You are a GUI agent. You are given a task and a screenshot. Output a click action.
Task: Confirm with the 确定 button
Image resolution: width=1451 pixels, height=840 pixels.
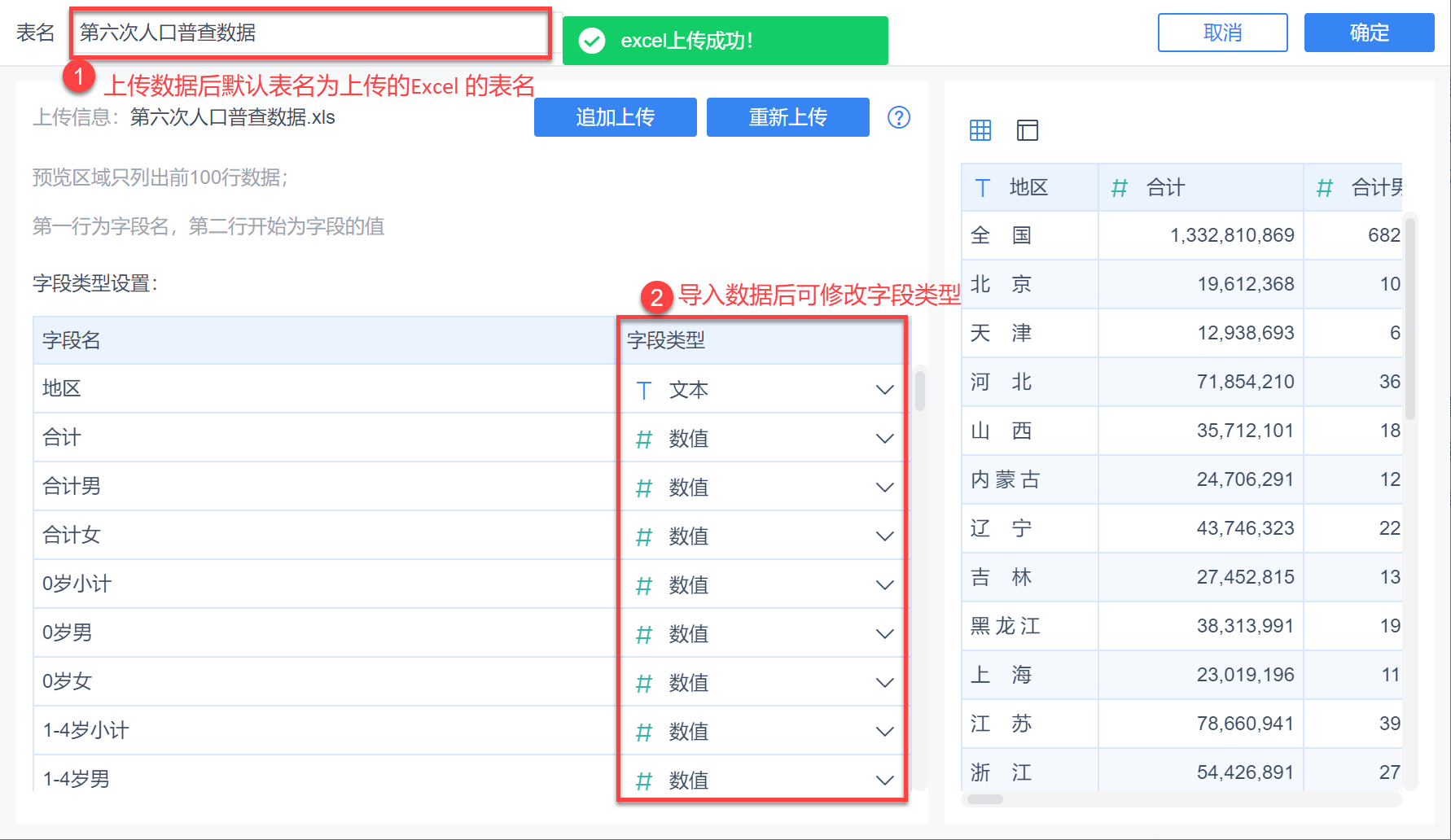point(1369,33)
